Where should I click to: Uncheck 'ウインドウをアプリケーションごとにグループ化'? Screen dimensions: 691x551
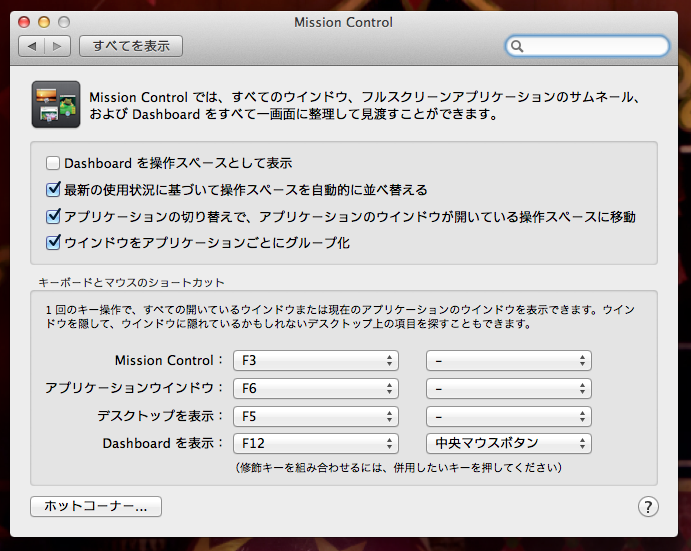coord(53,242)
